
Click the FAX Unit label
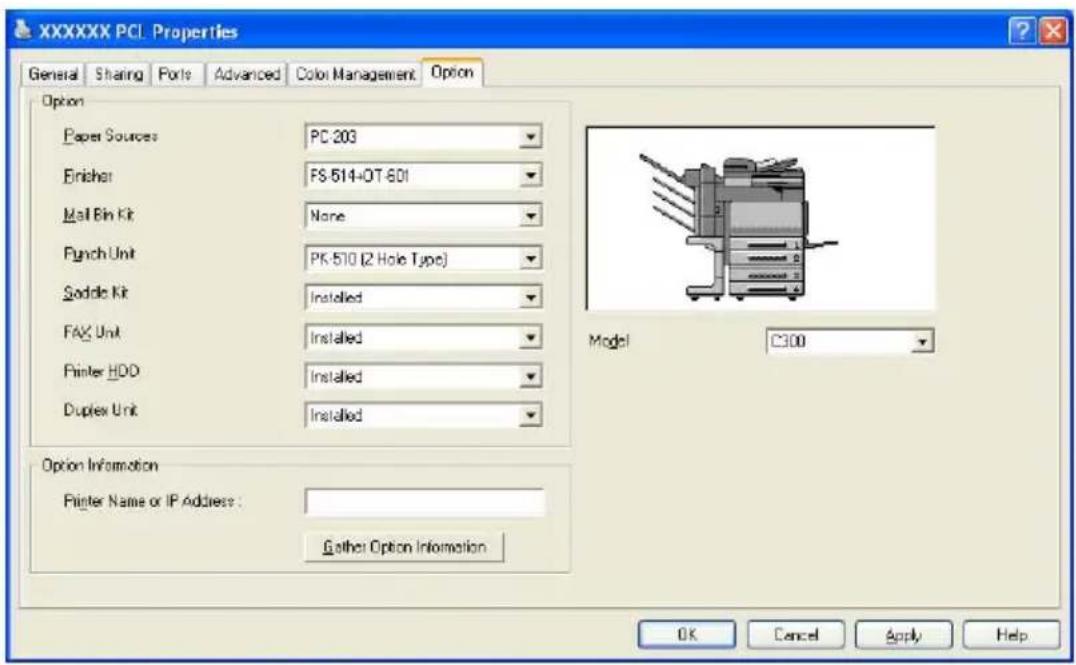[x=92, y=333]
